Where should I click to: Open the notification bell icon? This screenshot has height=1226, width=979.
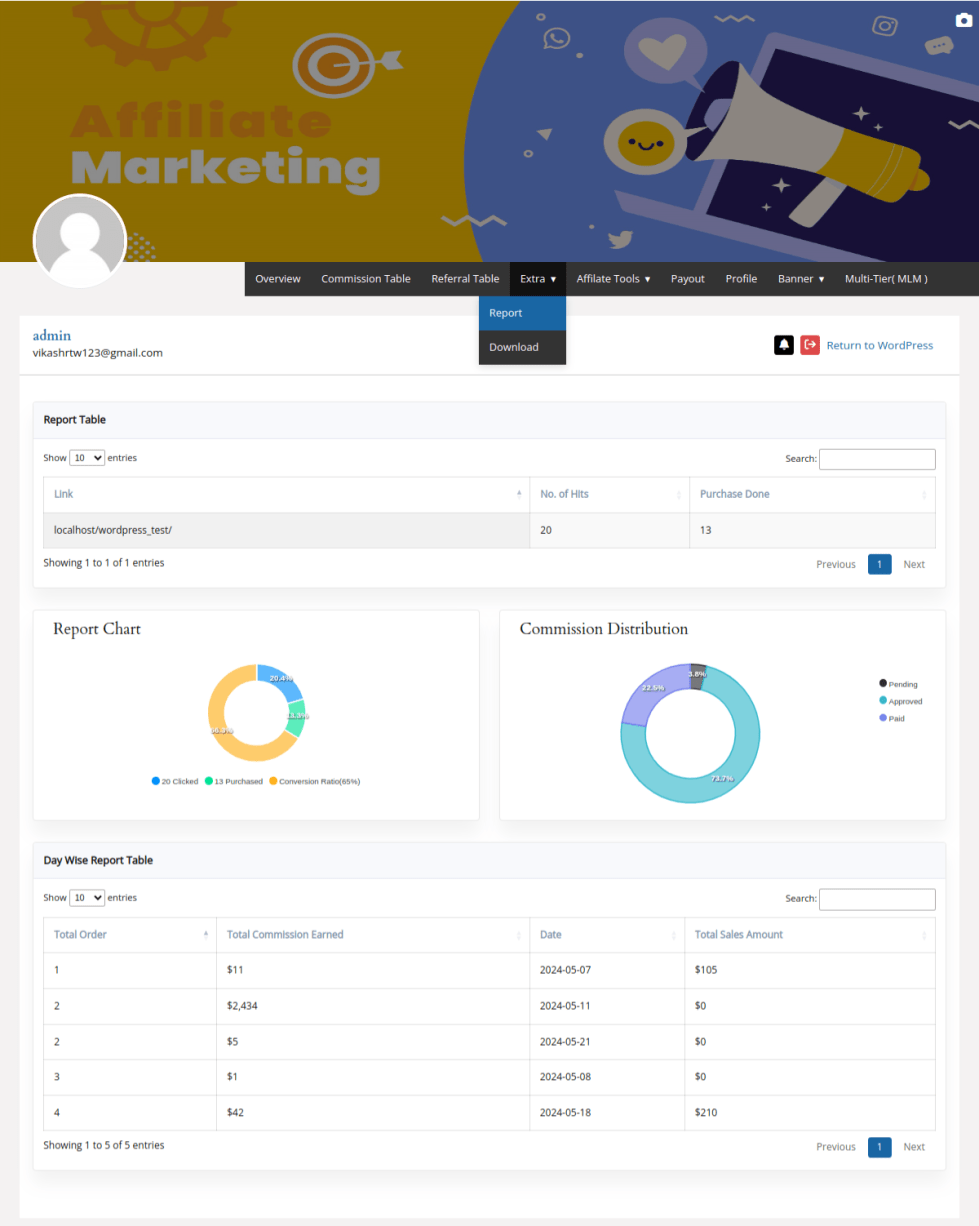click(784, 345)
